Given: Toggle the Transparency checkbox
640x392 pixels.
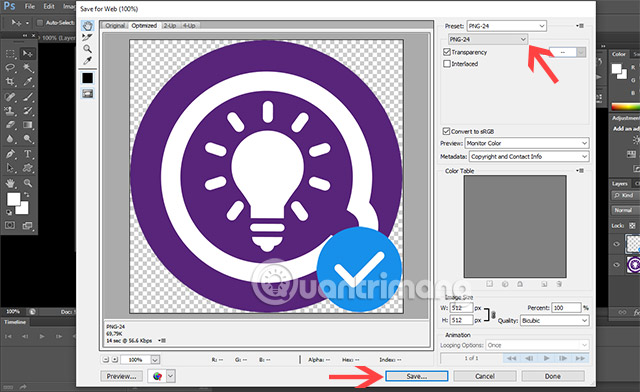Looking at the screenshot, I should (x=447, y=52).
